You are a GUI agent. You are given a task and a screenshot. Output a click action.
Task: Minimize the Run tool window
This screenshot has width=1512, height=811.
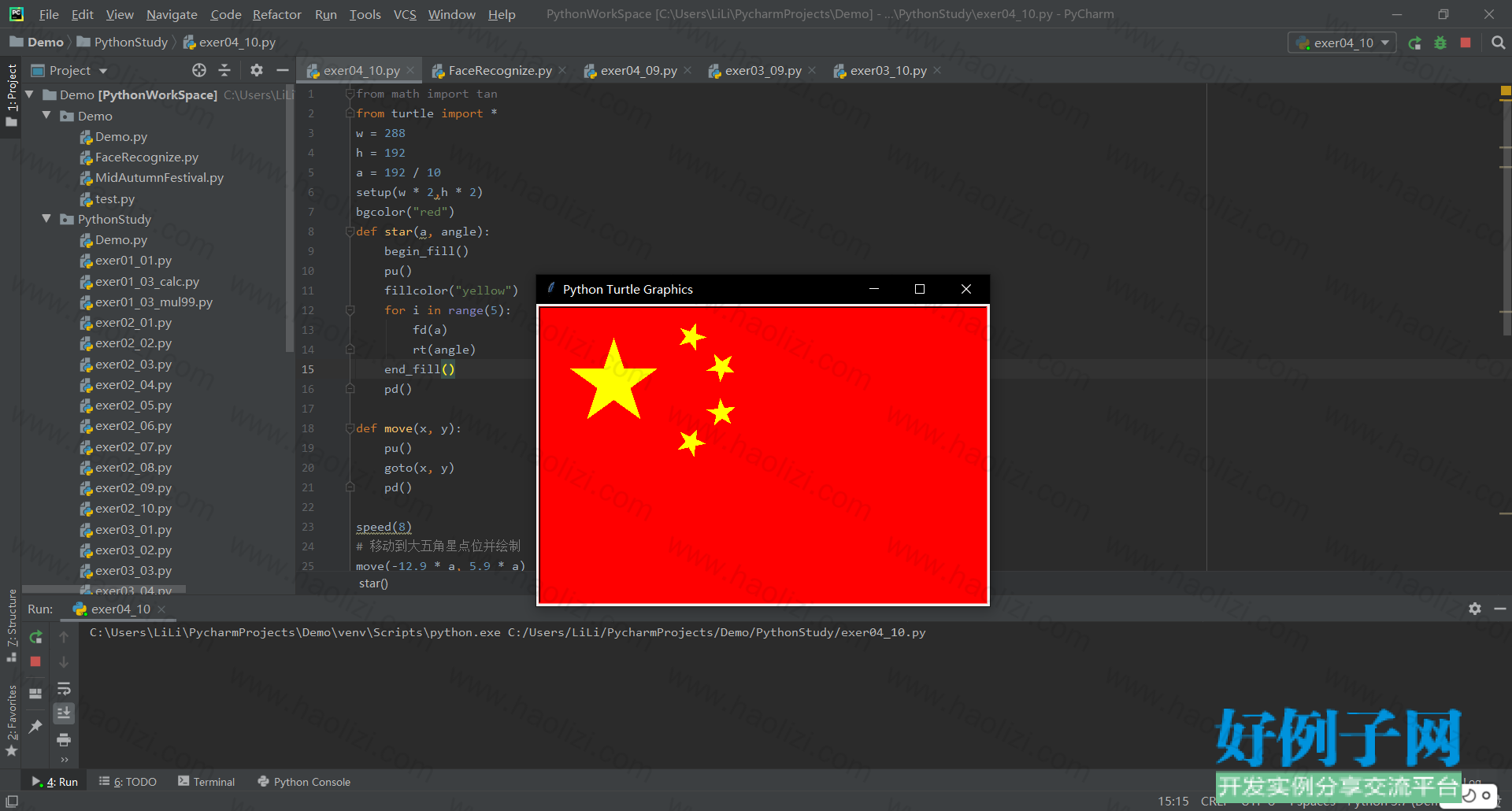pos(1500,609)
